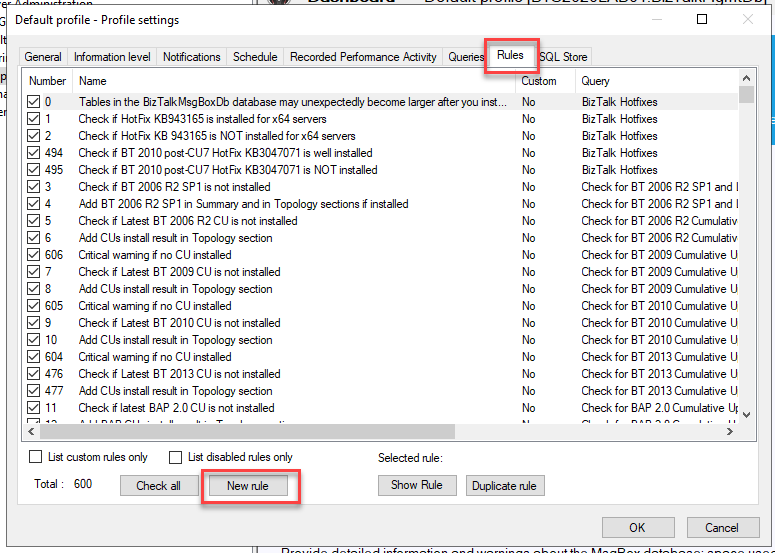Open the Information level tab

(x=112, y=57)
